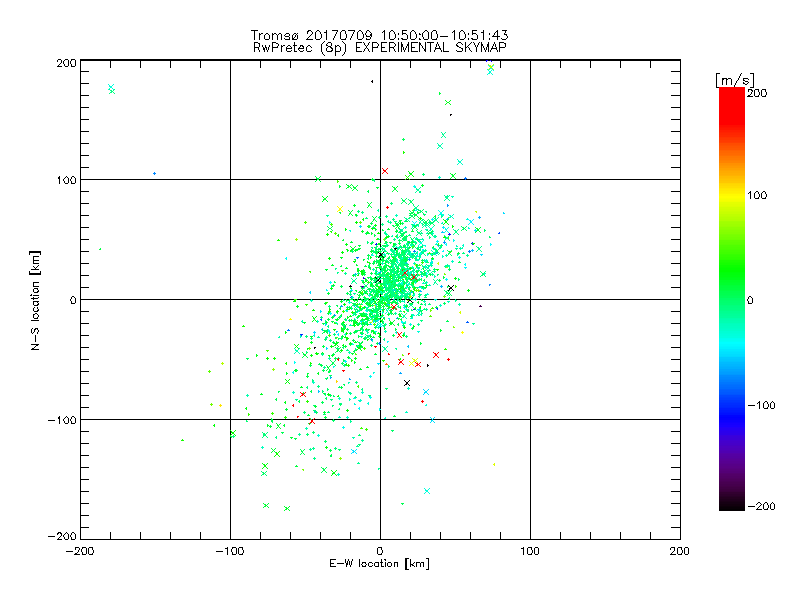
Task: Click the x-axis tick label '200'
Action: pyautogui.click(x=680, y=551)
